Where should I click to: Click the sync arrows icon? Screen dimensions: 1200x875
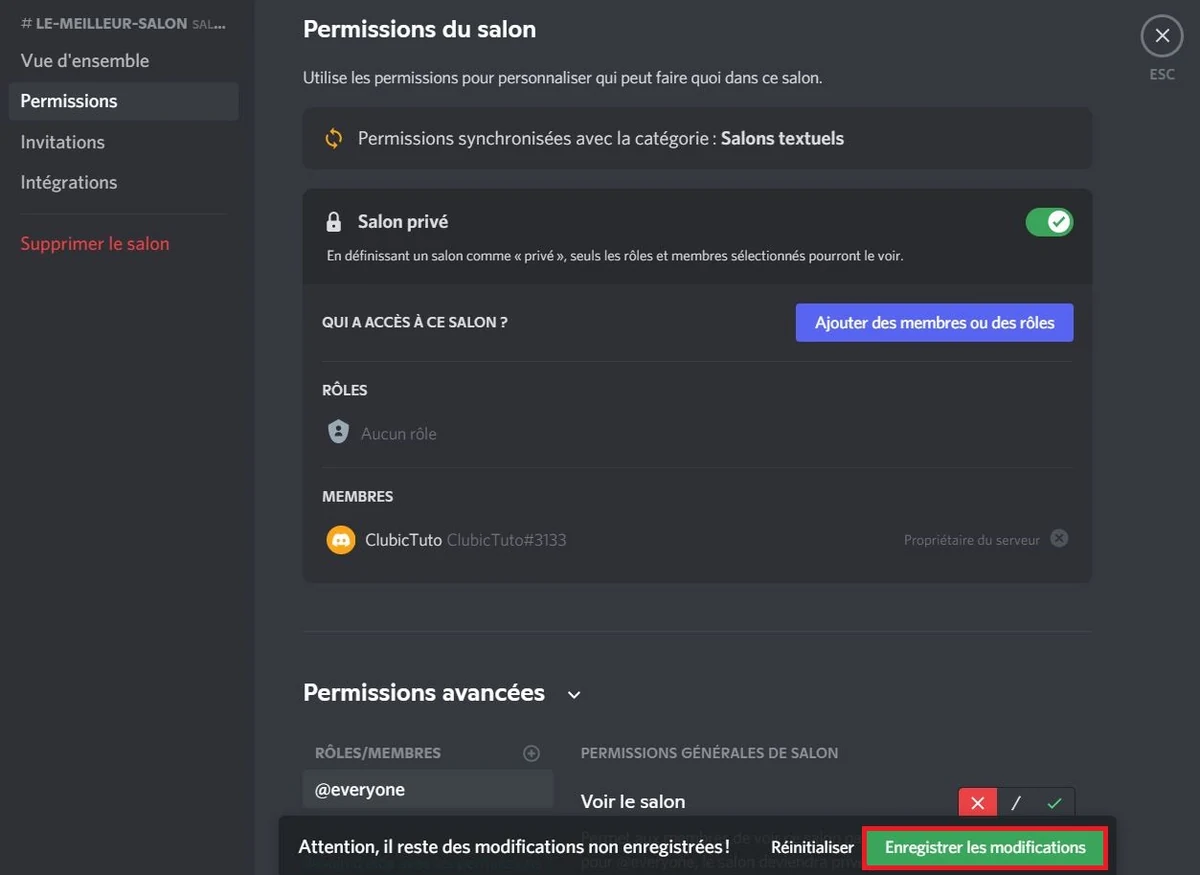click(x=334, y=139)
